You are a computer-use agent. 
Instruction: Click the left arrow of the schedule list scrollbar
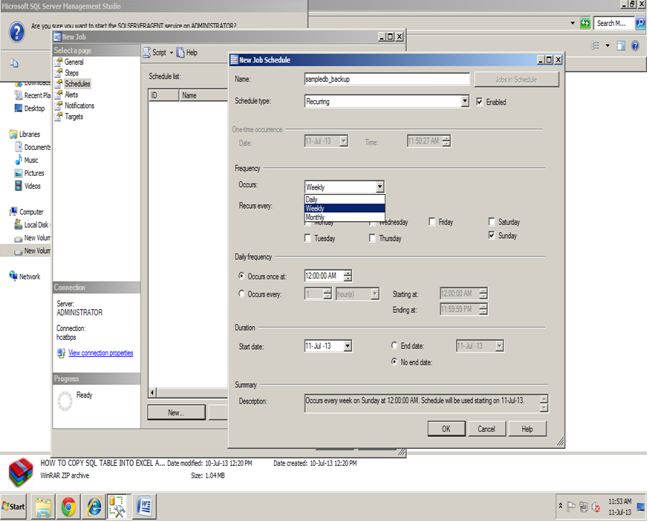click(x=153, y=392)
